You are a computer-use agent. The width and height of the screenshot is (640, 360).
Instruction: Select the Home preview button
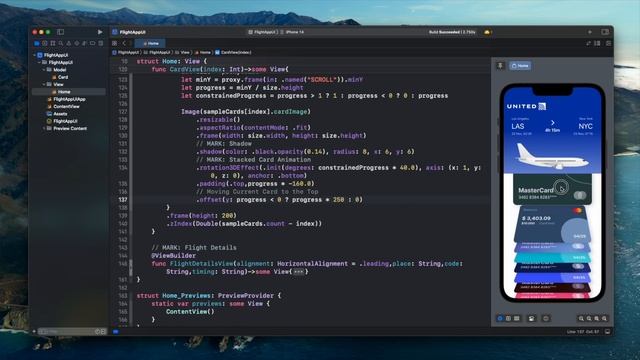(520, 65)
